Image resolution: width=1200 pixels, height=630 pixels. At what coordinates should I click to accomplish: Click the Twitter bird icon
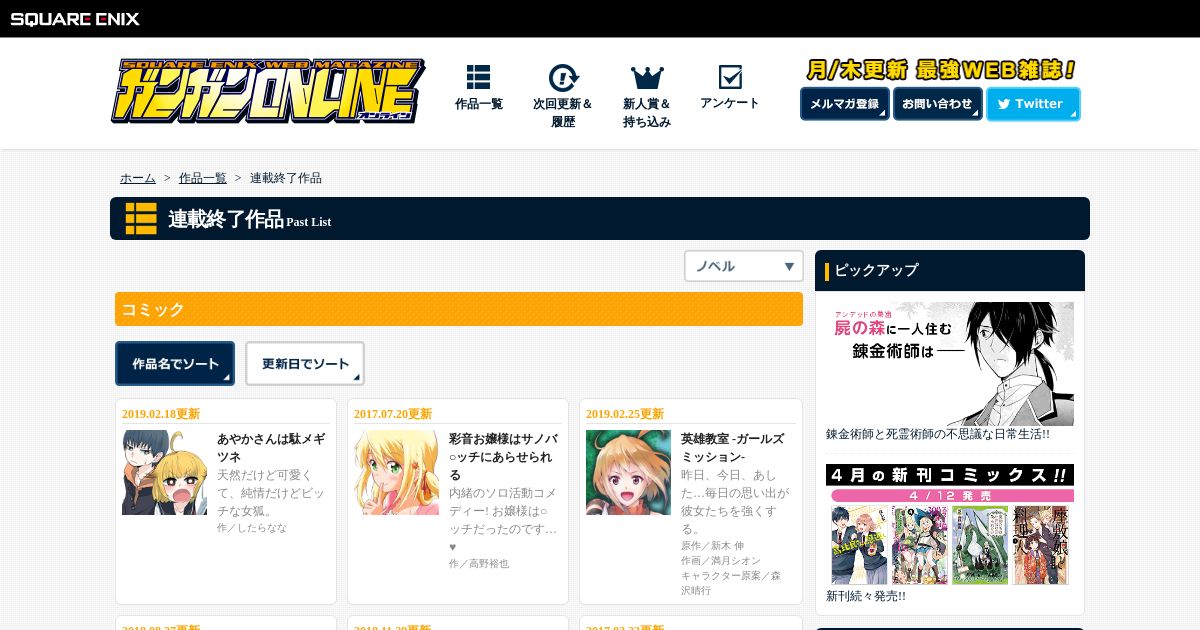pyautogui.click(x=1004, y=104)
